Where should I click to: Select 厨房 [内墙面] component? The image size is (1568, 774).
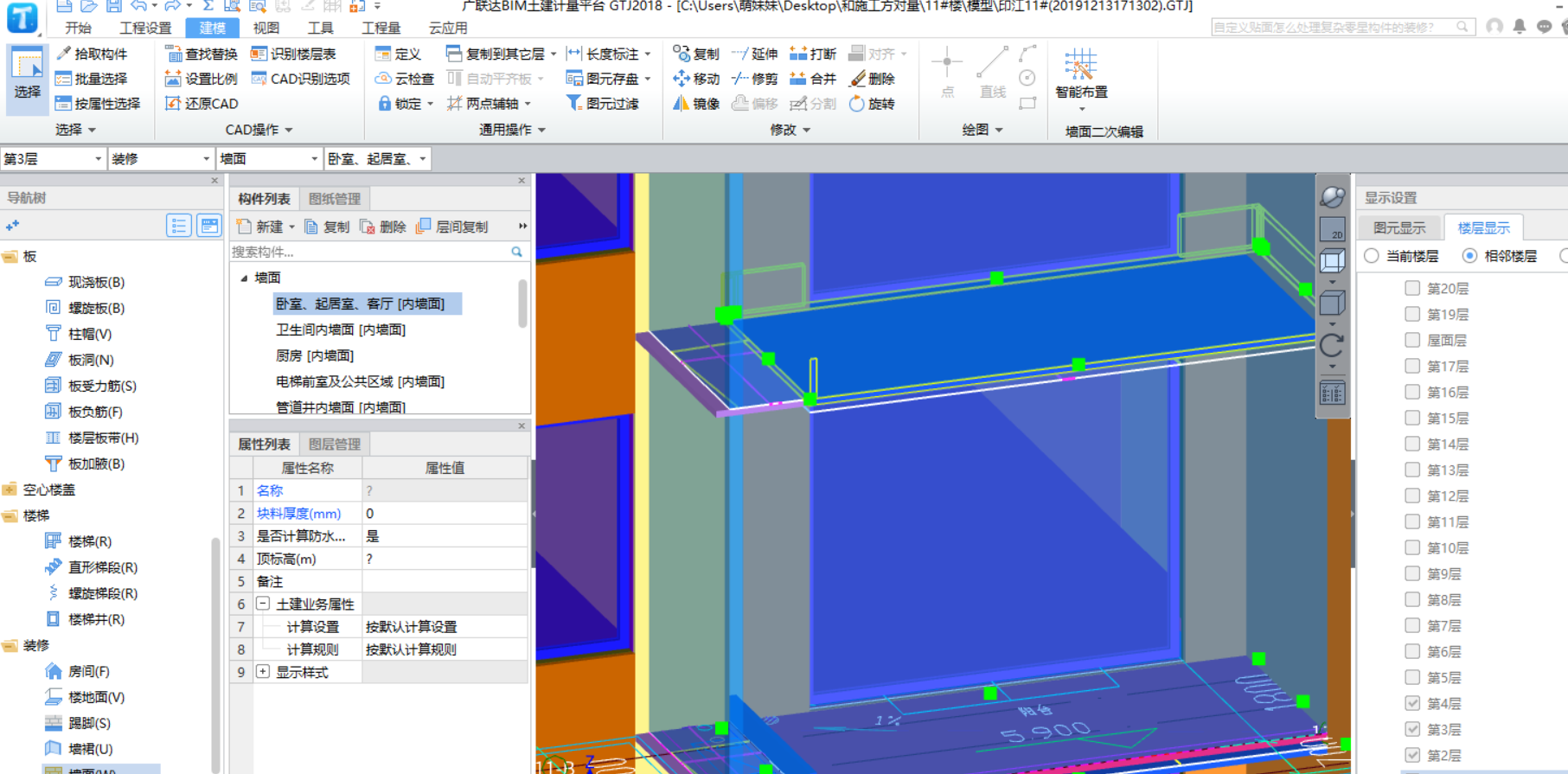315,355
